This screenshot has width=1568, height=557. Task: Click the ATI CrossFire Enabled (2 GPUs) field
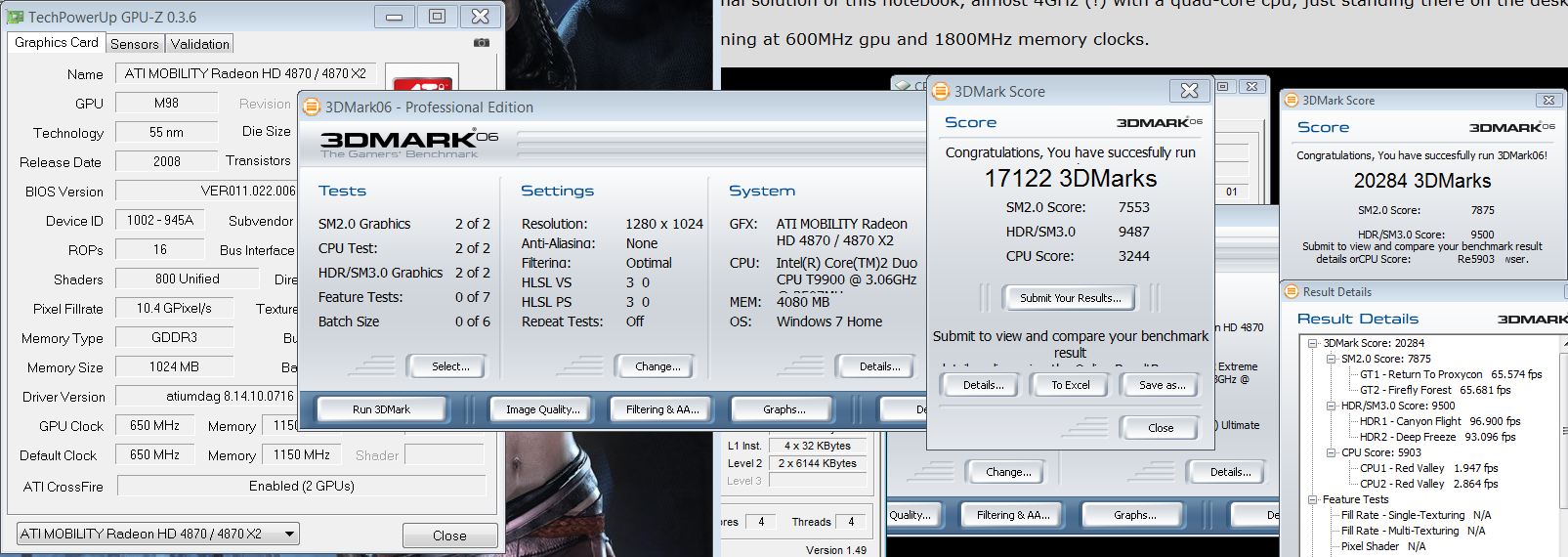tap(301, 486)
